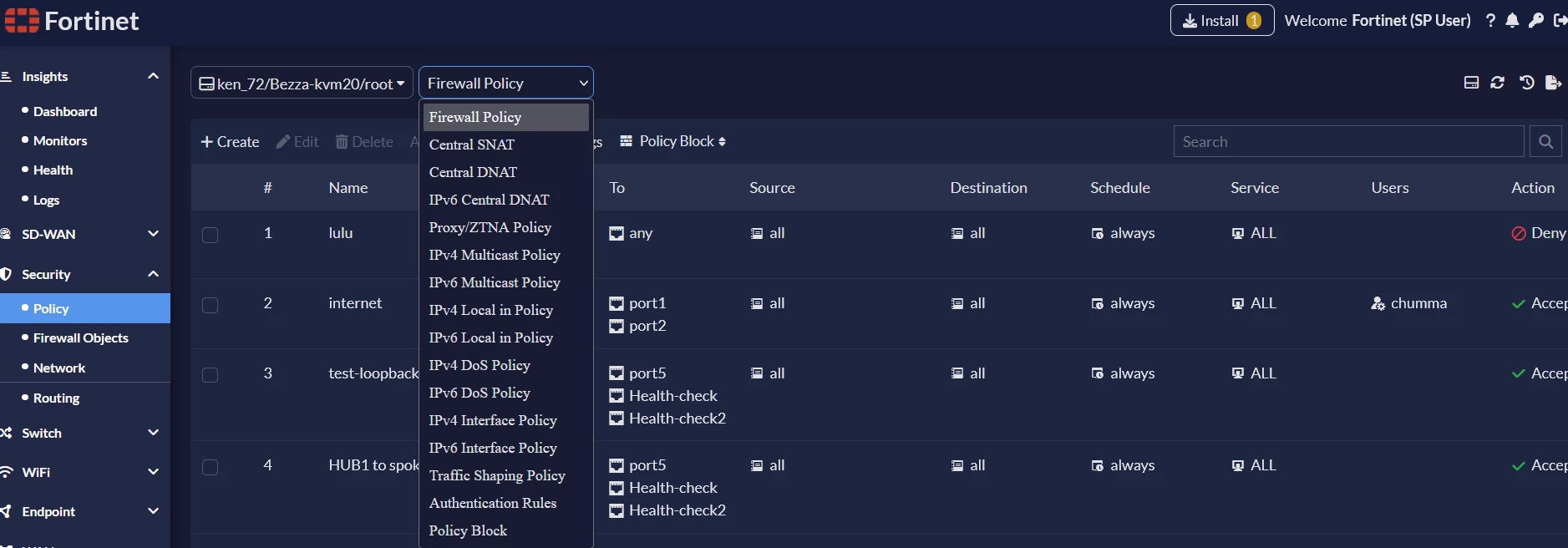Check the checkbox for HUB1 to spoke row
Image resolution: width=1568 pixels, height=548 pixels.
(211, 467)
